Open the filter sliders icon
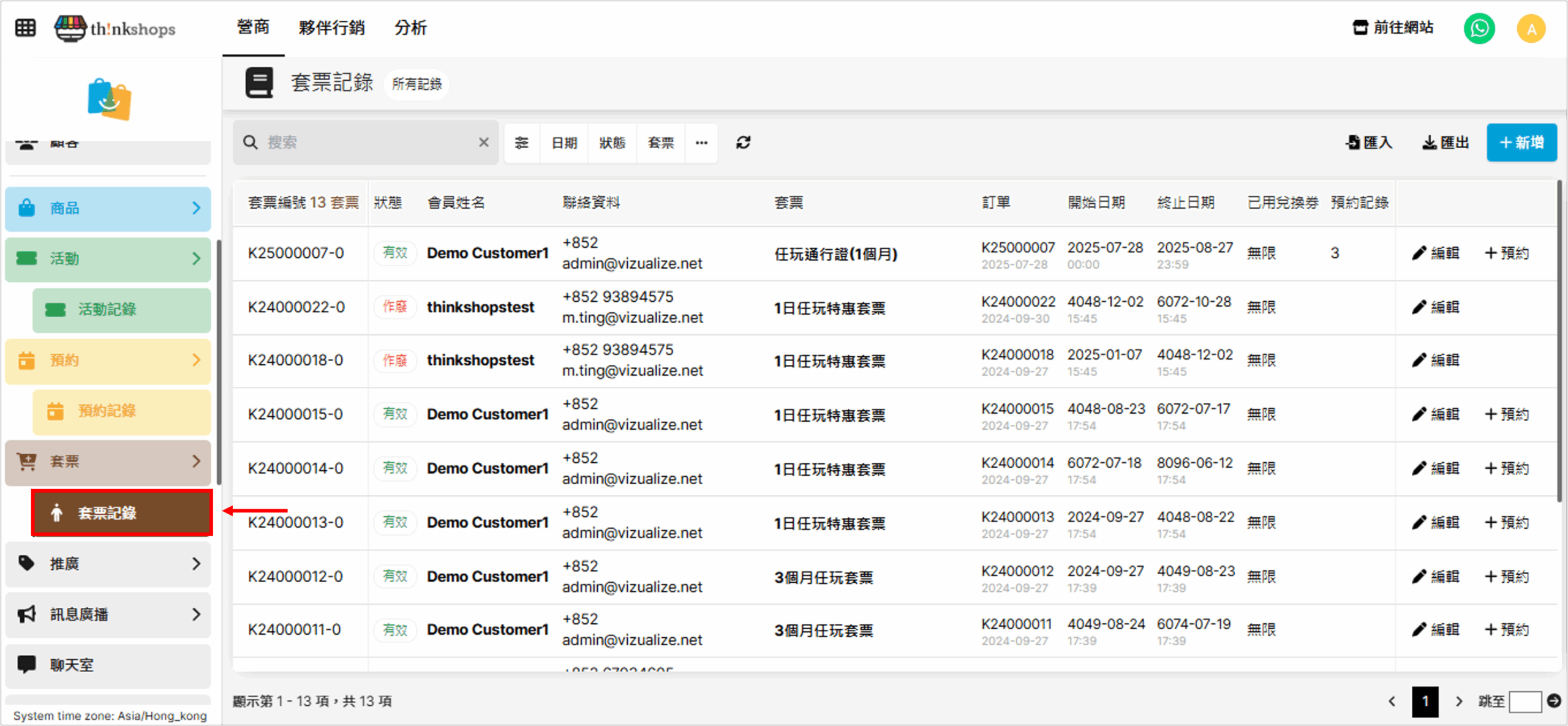Screen dimensions: 1568x726 (x=521, y=143)
